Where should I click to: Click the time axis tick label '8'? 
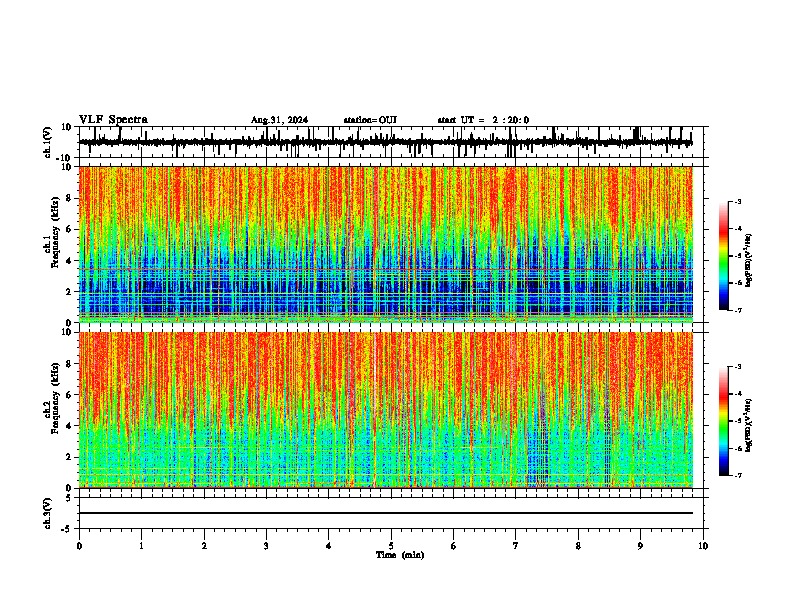(578, 546)
